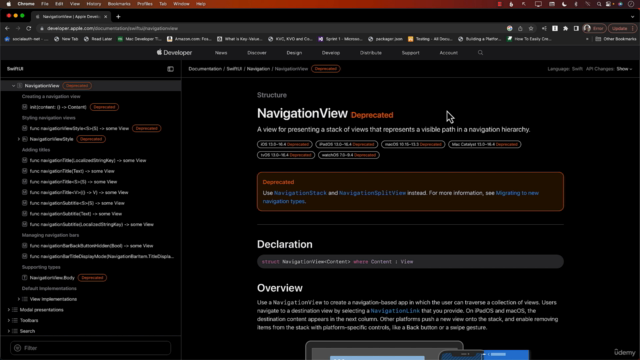Open Develop section link

pos(331,53)
